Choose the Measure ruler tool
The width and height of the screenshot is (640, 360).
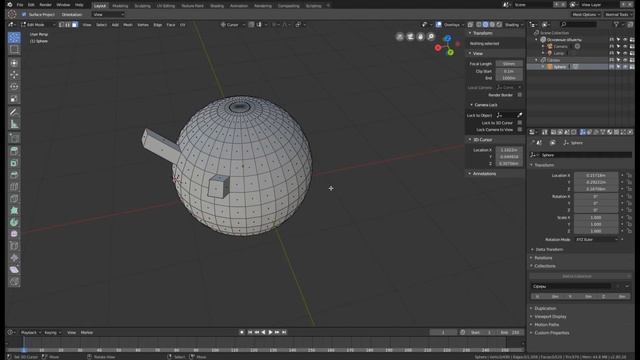14,124
